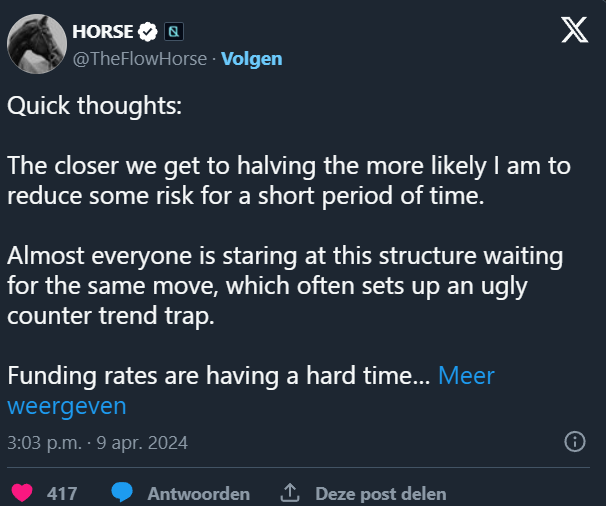Click the 'Quick thoughts:' text line
606x506 pixels.
coord(94,105)
